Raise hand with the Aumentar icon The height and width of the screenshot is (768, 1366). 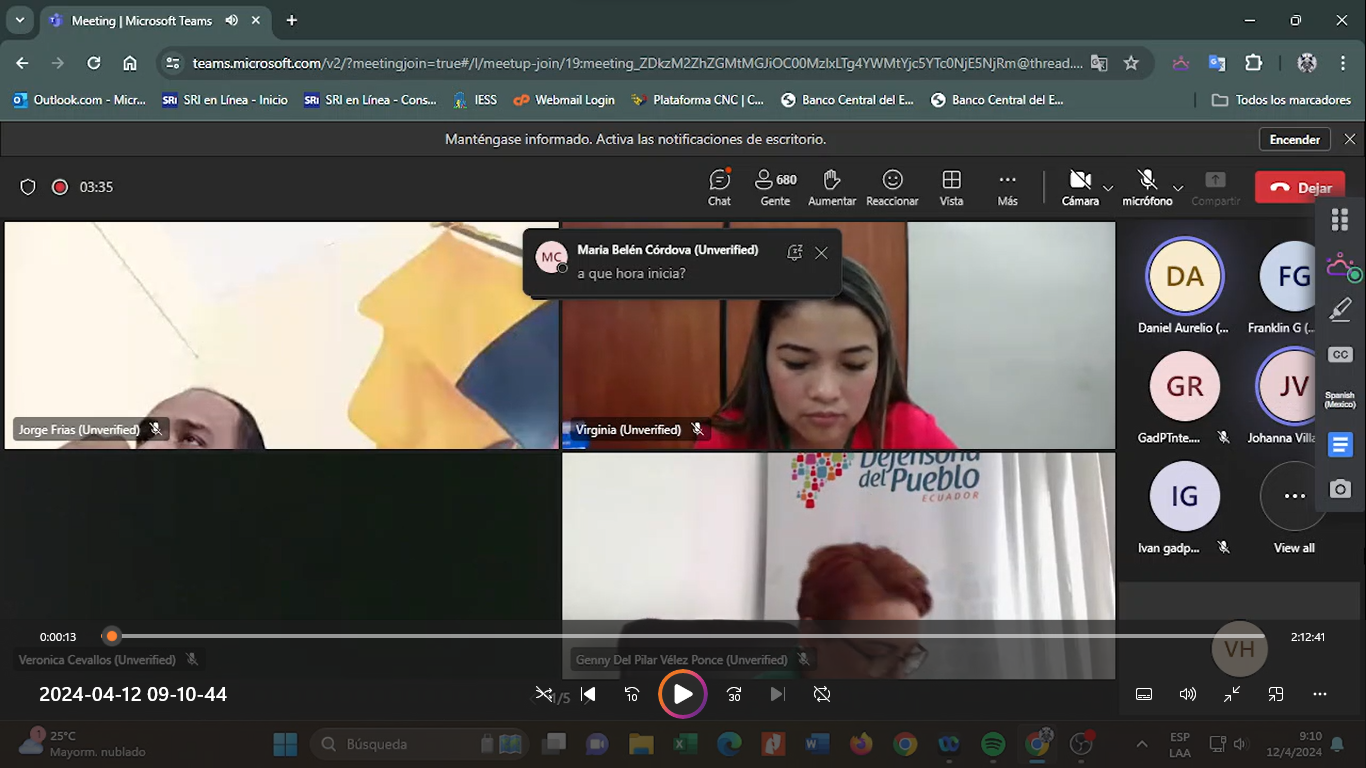click(831, 187)
